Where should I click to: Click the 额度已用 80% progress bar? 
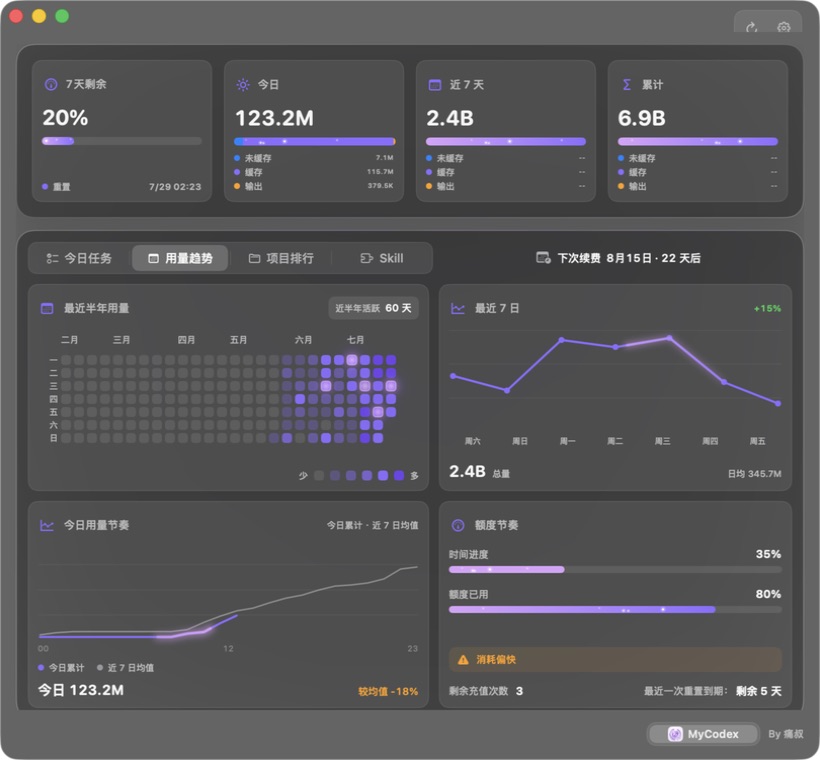(615, 610)
